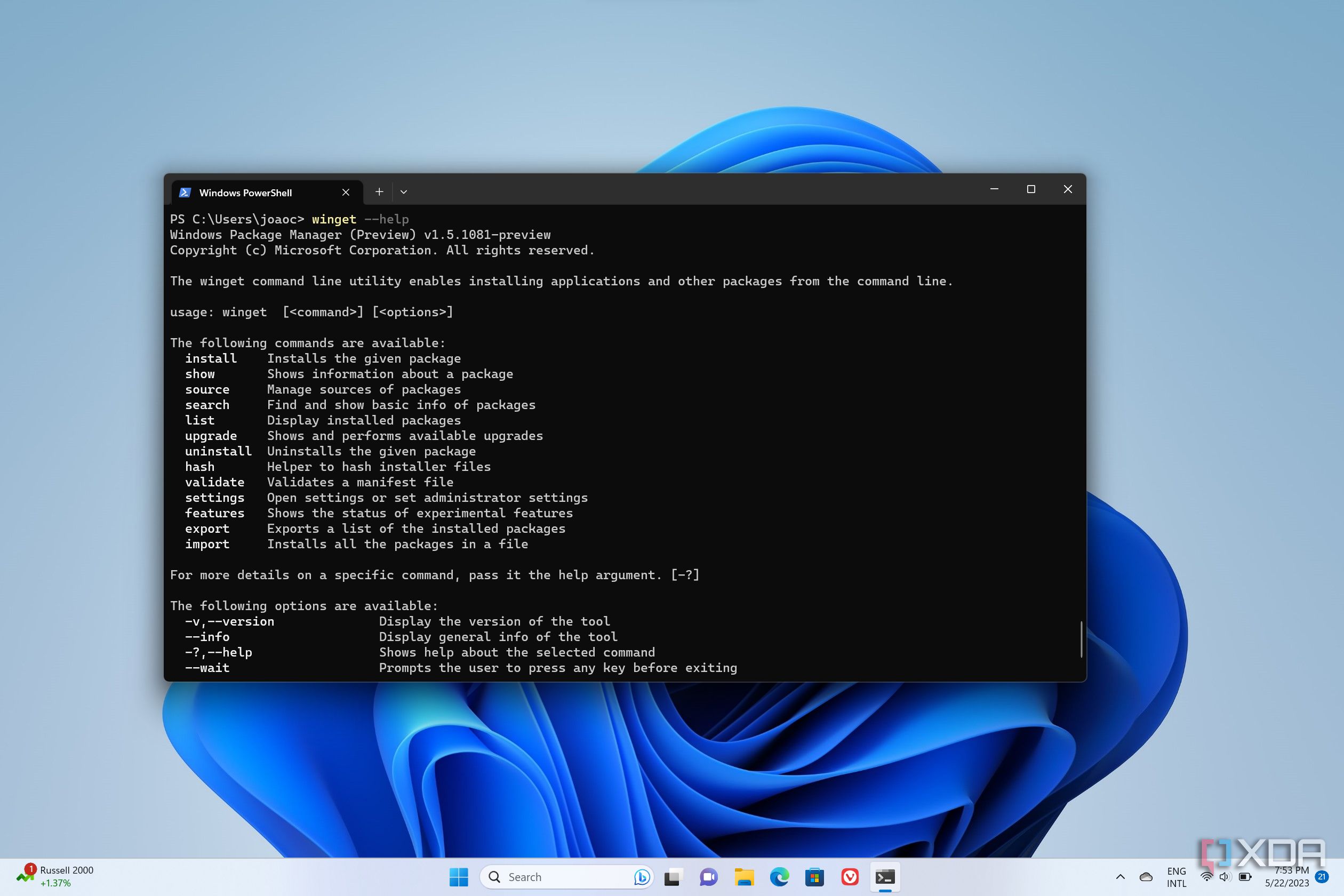Switch ENG INTL keyboard input language
Image resolution: width=1344 pixels, height=896 pixels.
click(x=1176, y=877)
